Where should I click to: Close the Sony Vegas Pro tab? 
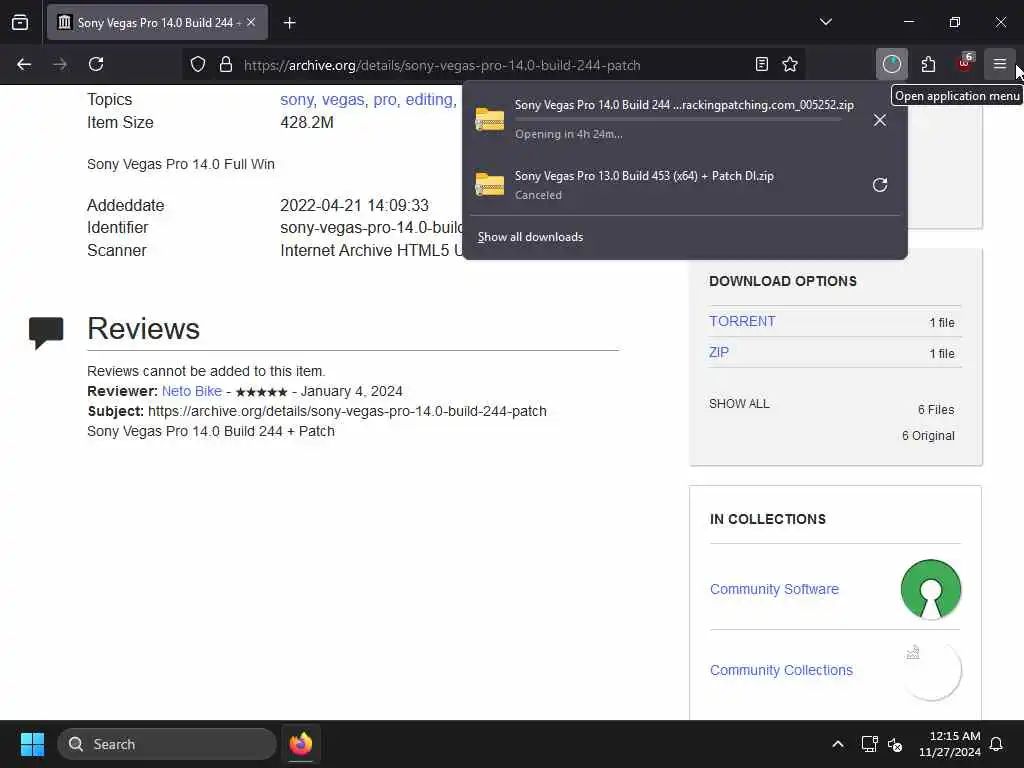(251, 22)
